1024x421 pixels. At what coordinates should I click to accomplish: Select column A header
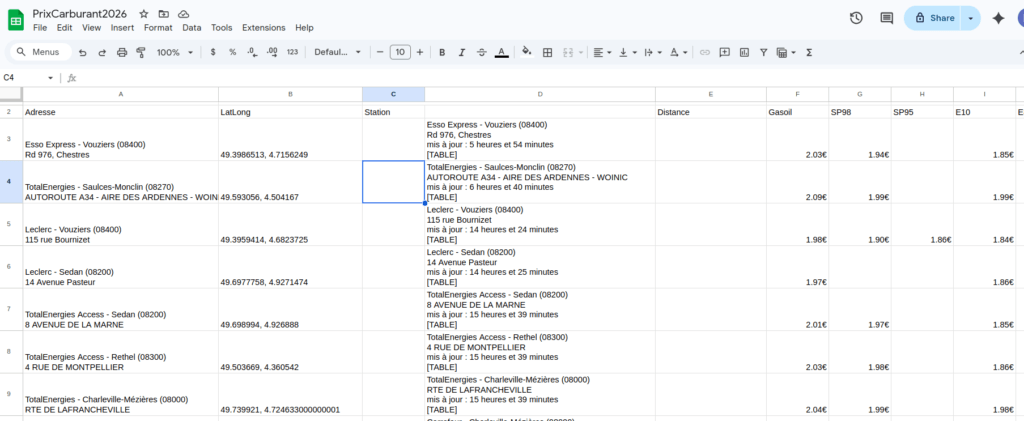point(121,94)
